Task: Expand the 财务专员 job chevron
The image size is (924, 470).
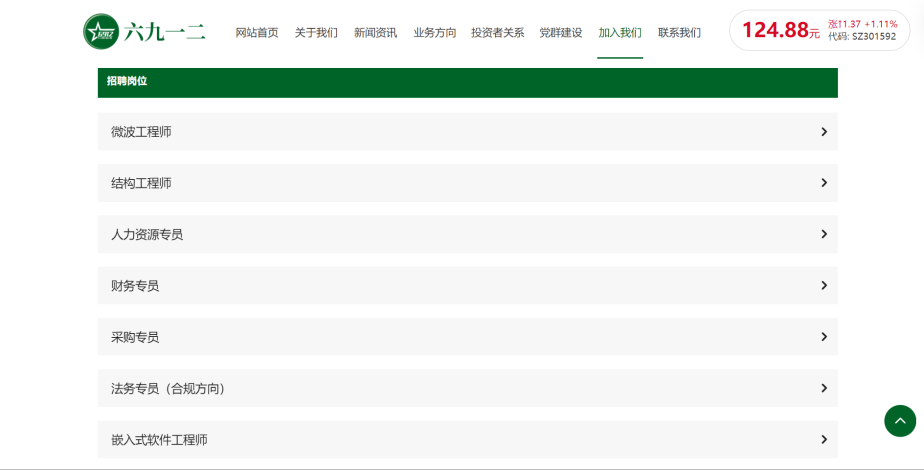Action: (824, 286)
